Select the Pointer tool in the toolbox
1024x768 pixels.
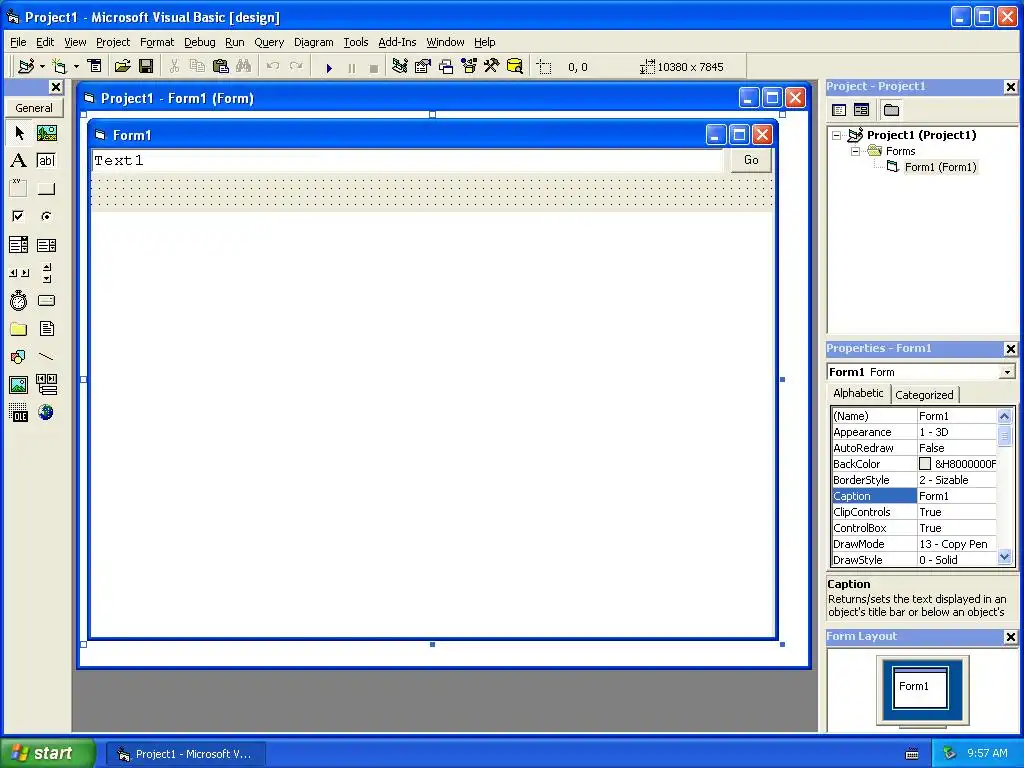(19, 133)
